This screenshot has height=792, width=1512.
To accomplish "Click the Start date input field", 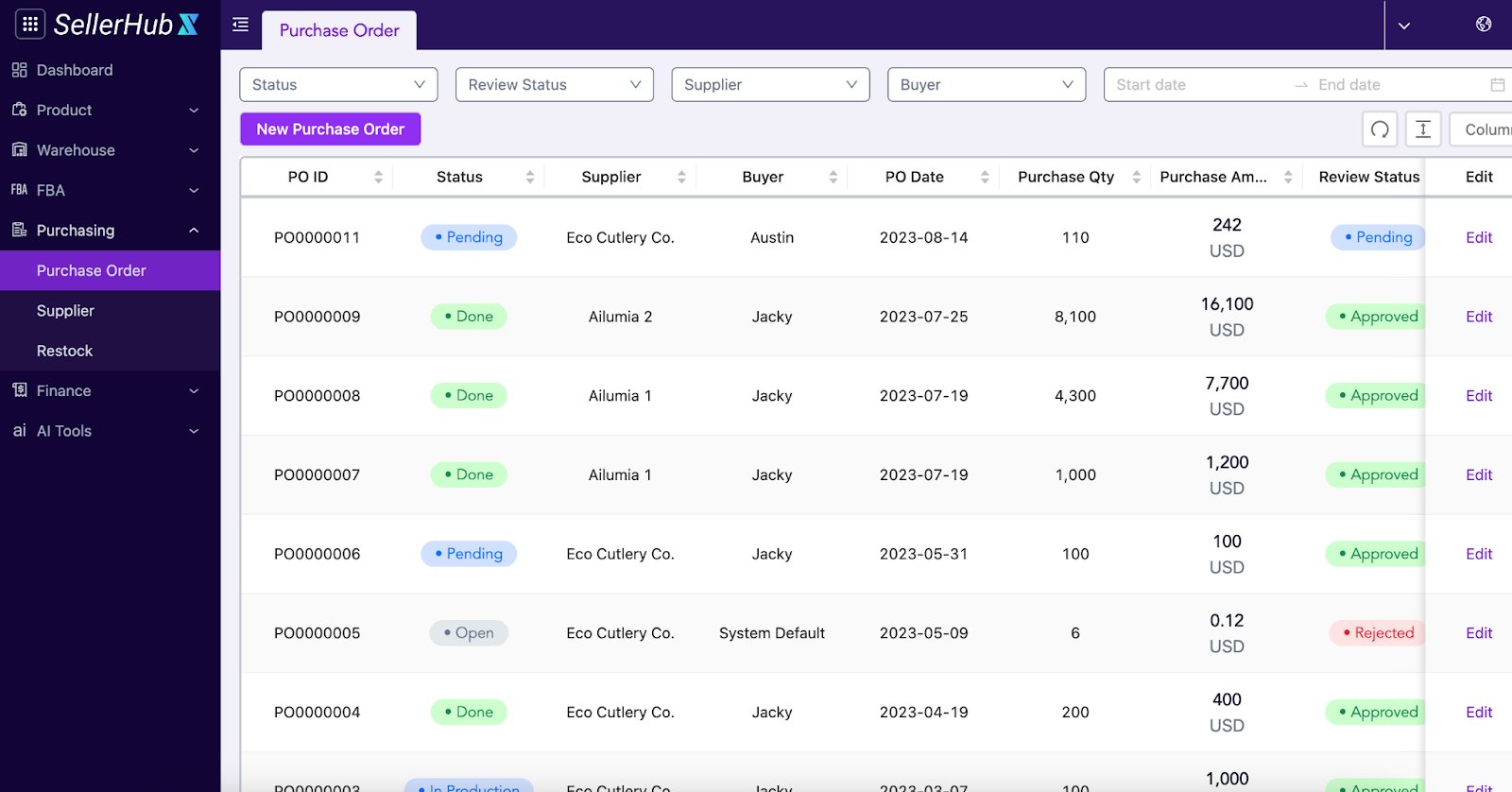I will (x=1195, y=85).
